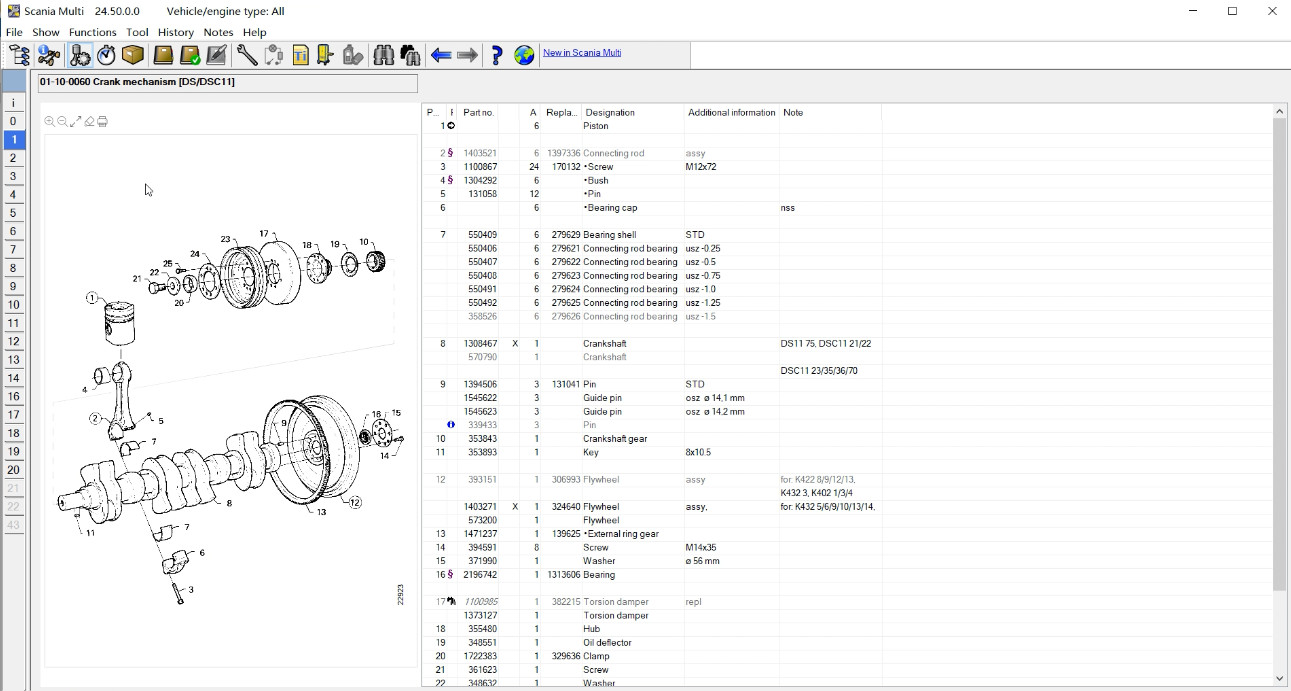Select side tab '2'

(x=13, y=158)
